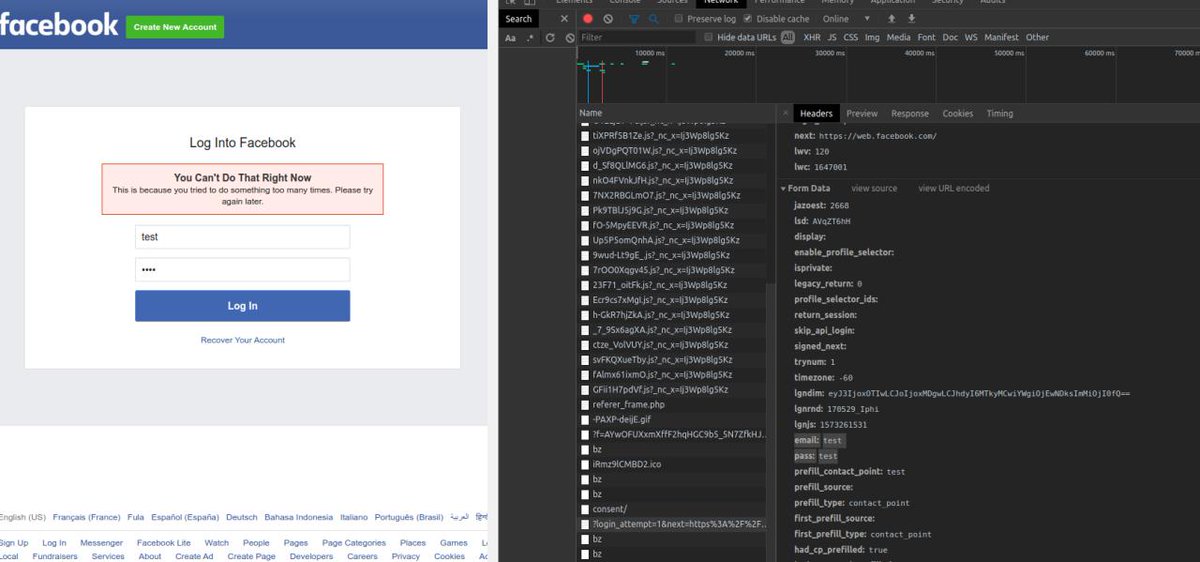
Task: Filter requests by Img
Action: pos(873,38)
